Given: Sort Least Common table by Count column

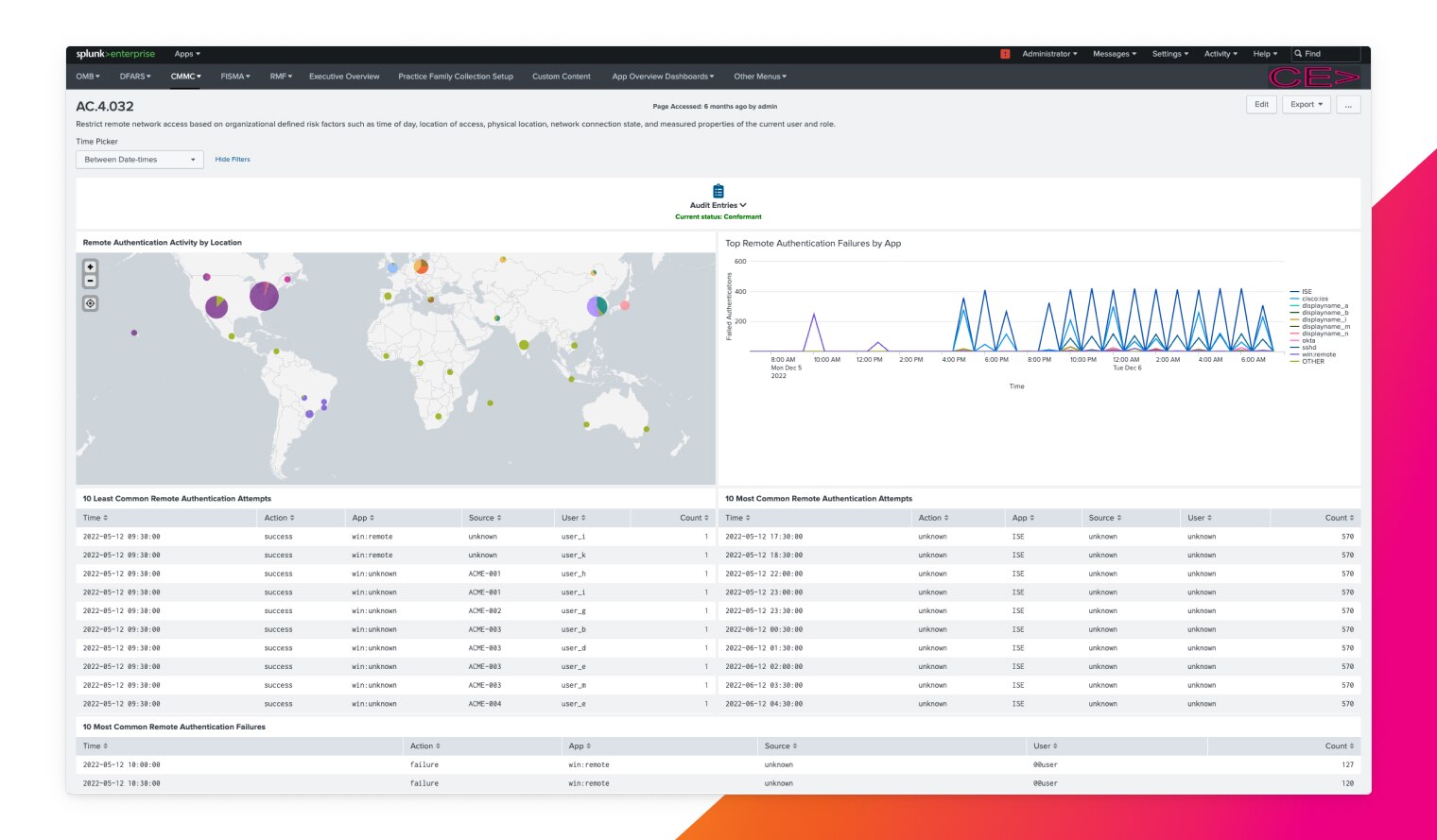Looking at the screenshot, I should click(694, 518).
